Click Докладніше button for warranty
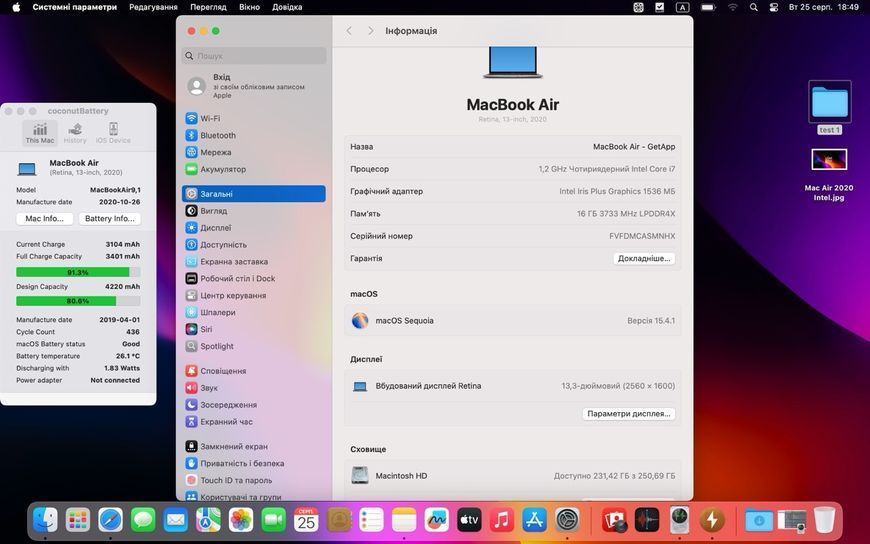Image resolution: width=870 pixels, height=544 pixels. coord(644,258)
